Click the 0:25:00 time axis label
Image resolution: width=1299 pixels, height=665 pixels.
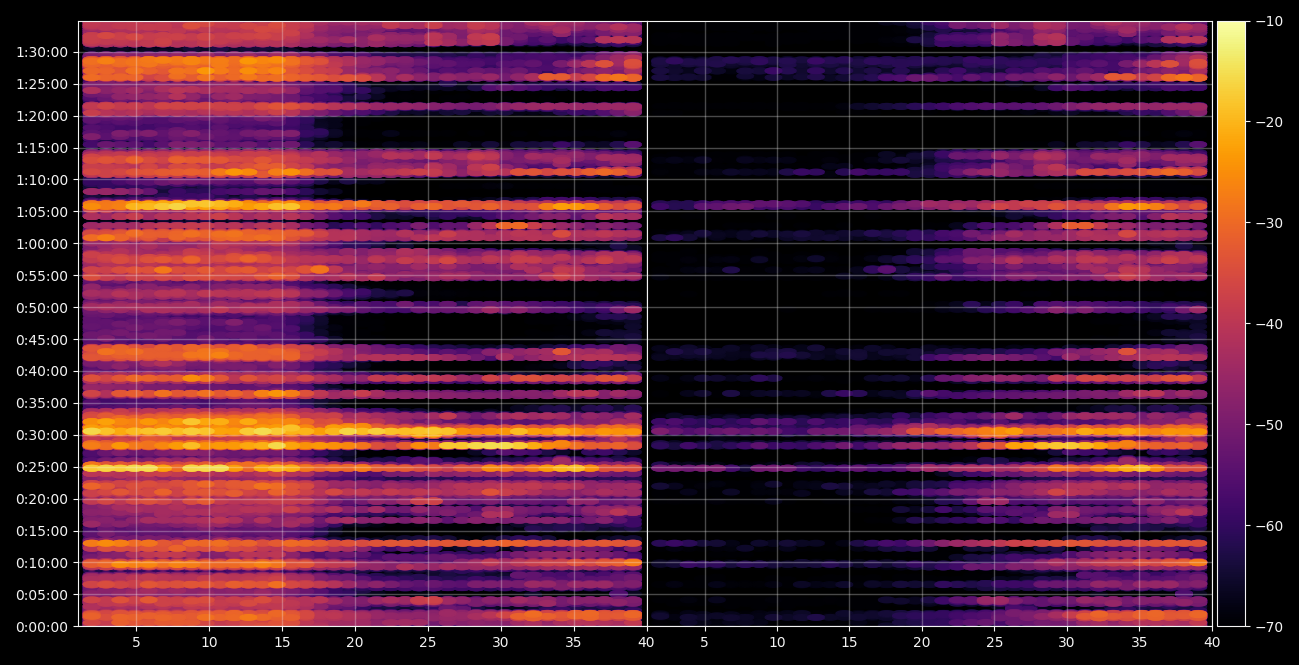[42, 467]
